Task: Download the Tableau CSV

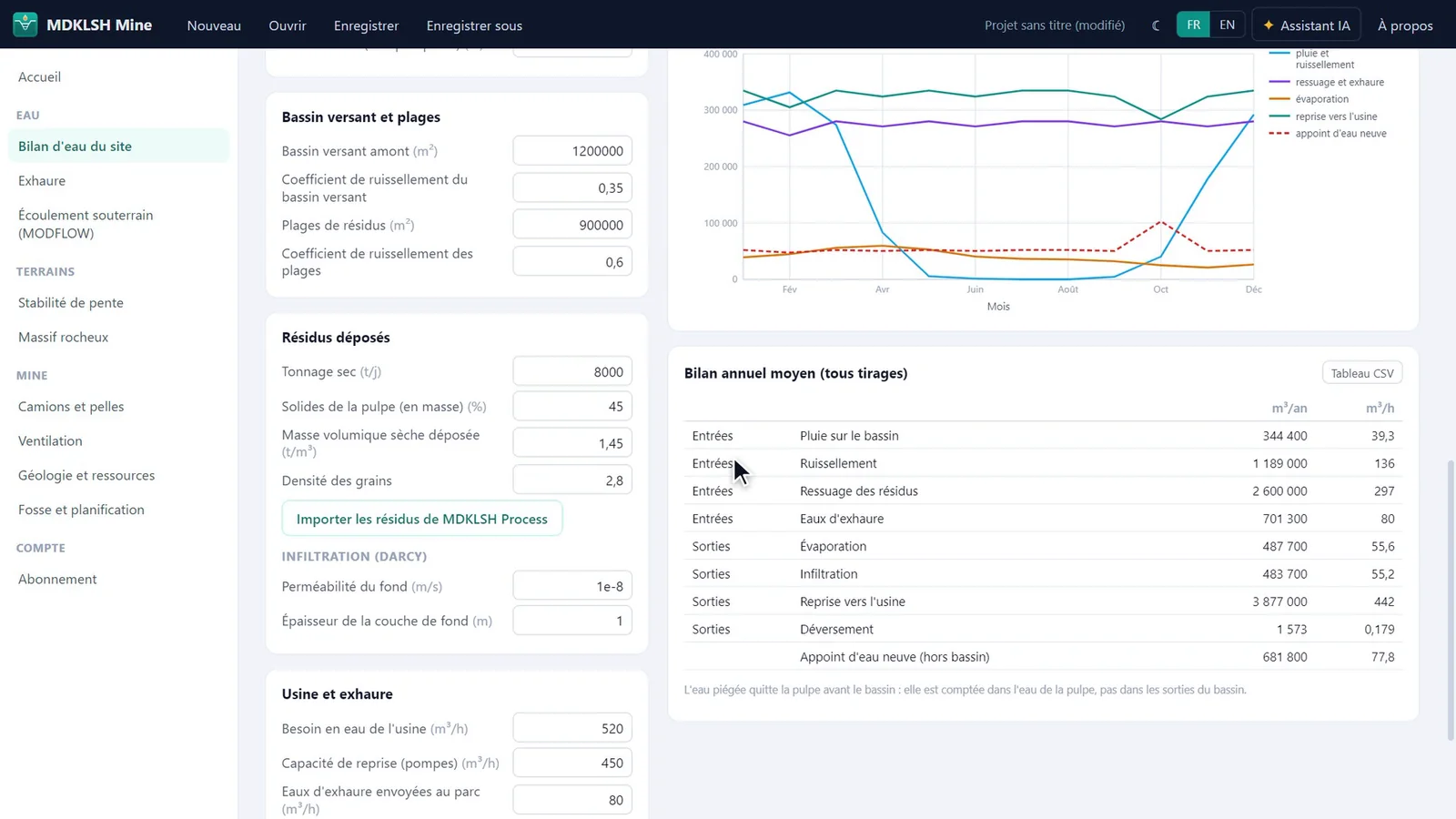Action: (1362, 373)
